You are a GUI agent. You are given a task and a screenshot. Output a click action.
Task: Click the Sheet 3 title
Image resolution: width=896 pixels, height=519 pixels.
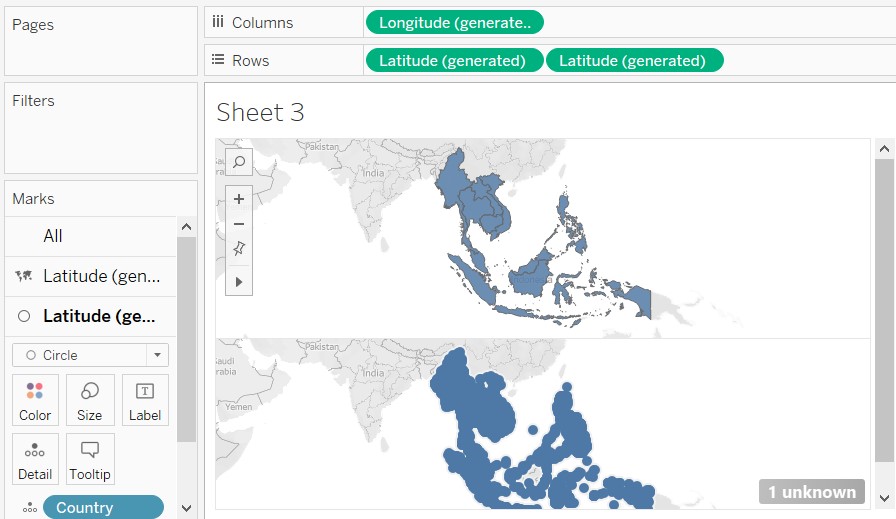(x=260, y=112)
